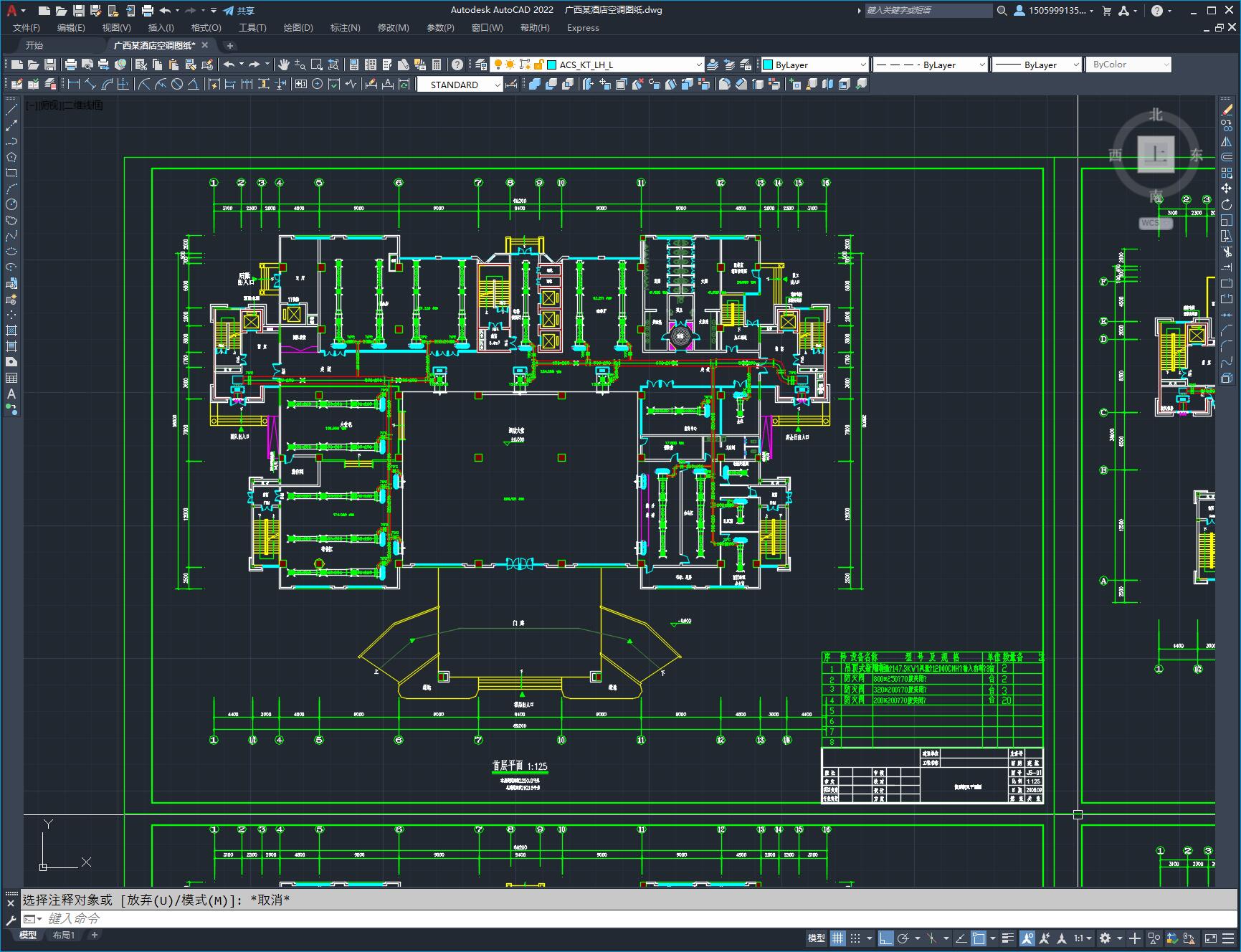Viewport: 1241px width, 952px height.
Task: Select the Line tool in draw toolbar
Action: tap(11, 110)
